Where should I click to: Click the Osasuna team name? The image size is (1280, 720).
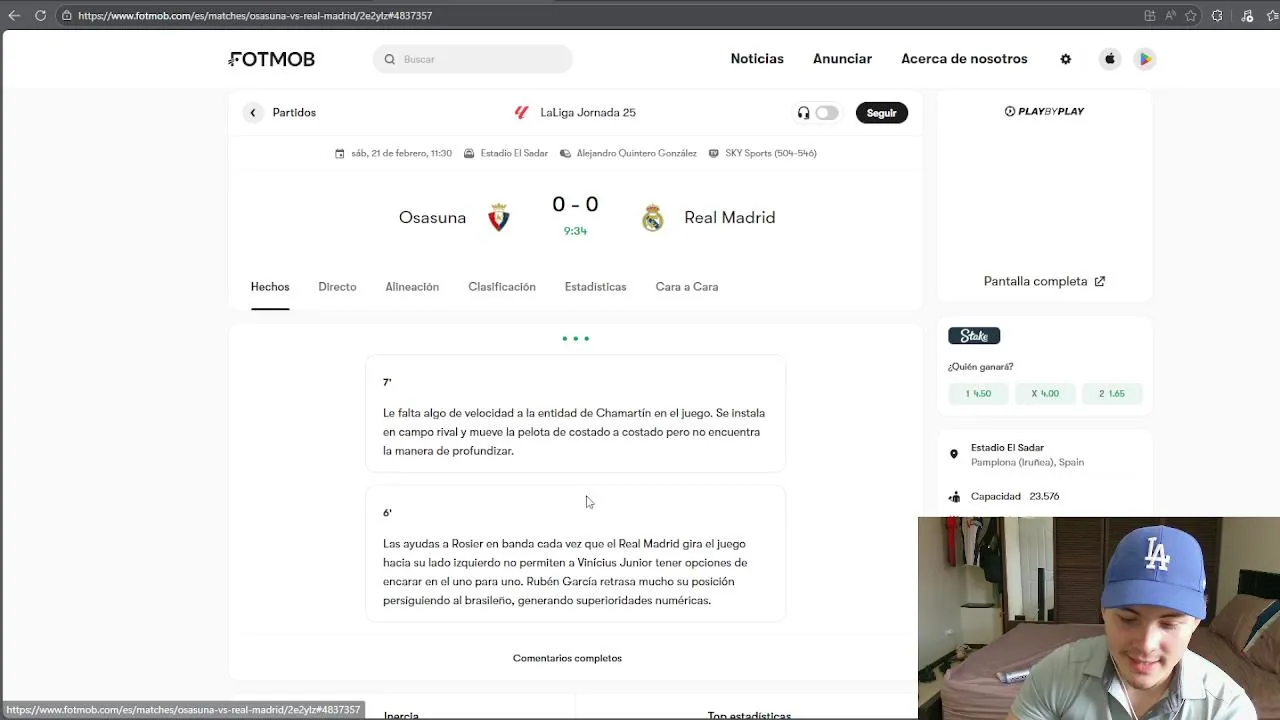pyautogui.click(x=432, y=218)
